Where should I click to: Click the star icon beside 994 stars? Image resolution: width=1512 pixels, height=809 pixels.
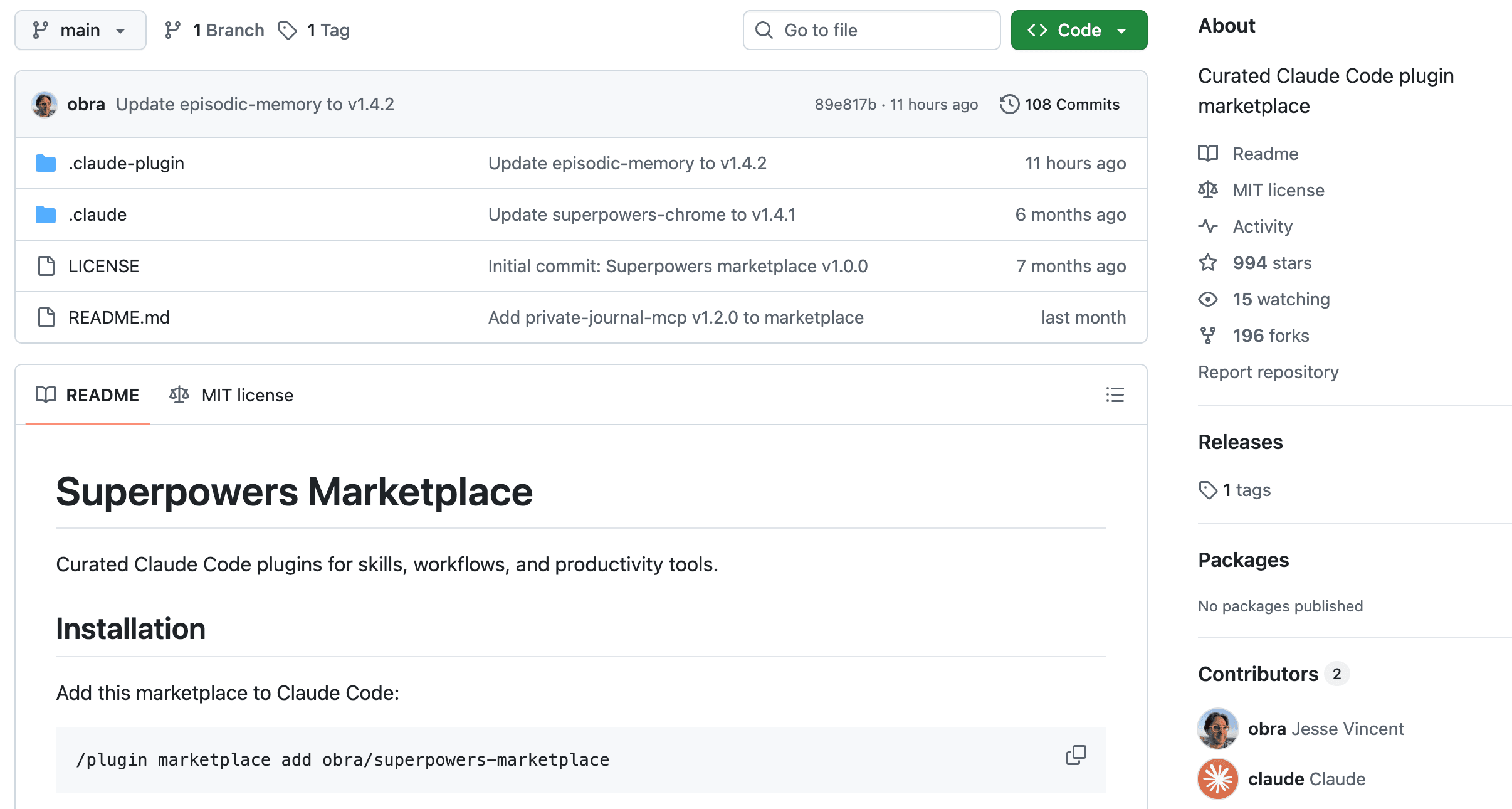1208,263
